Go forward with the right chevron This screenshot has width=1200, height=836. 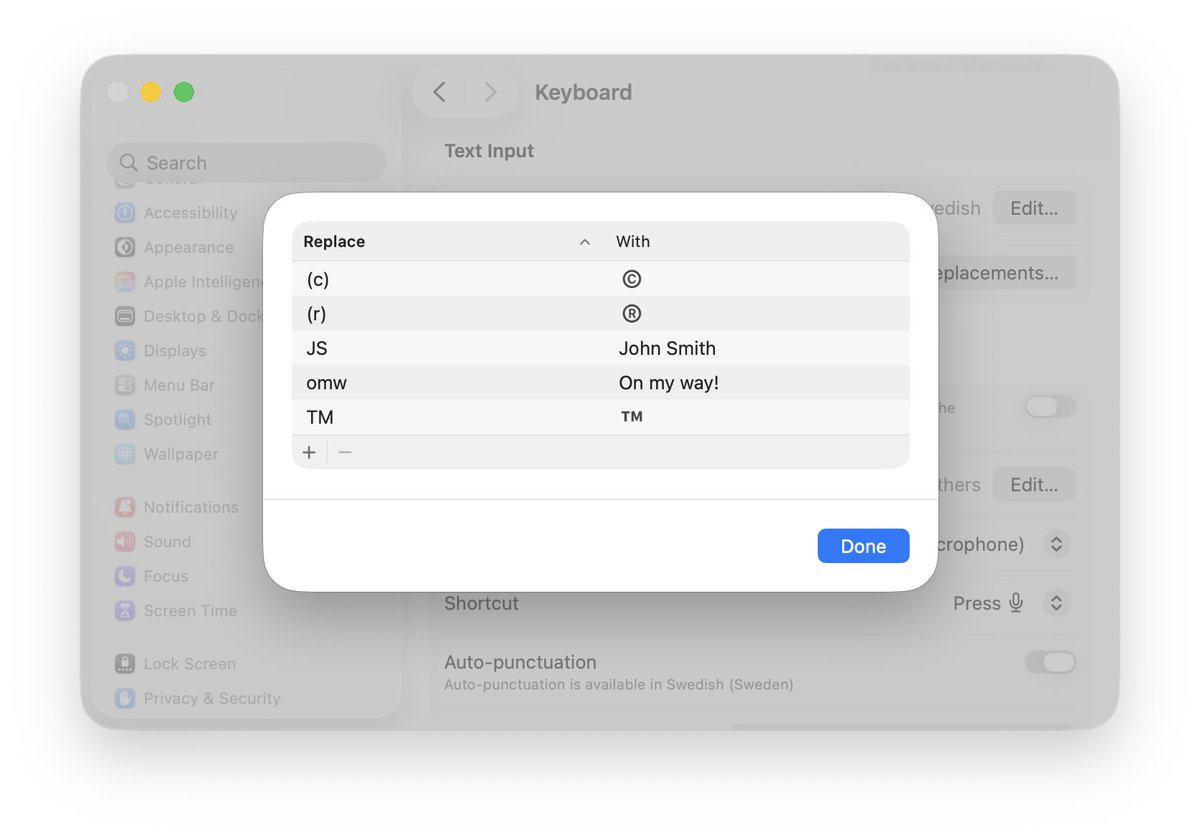(x=490, y=92)
